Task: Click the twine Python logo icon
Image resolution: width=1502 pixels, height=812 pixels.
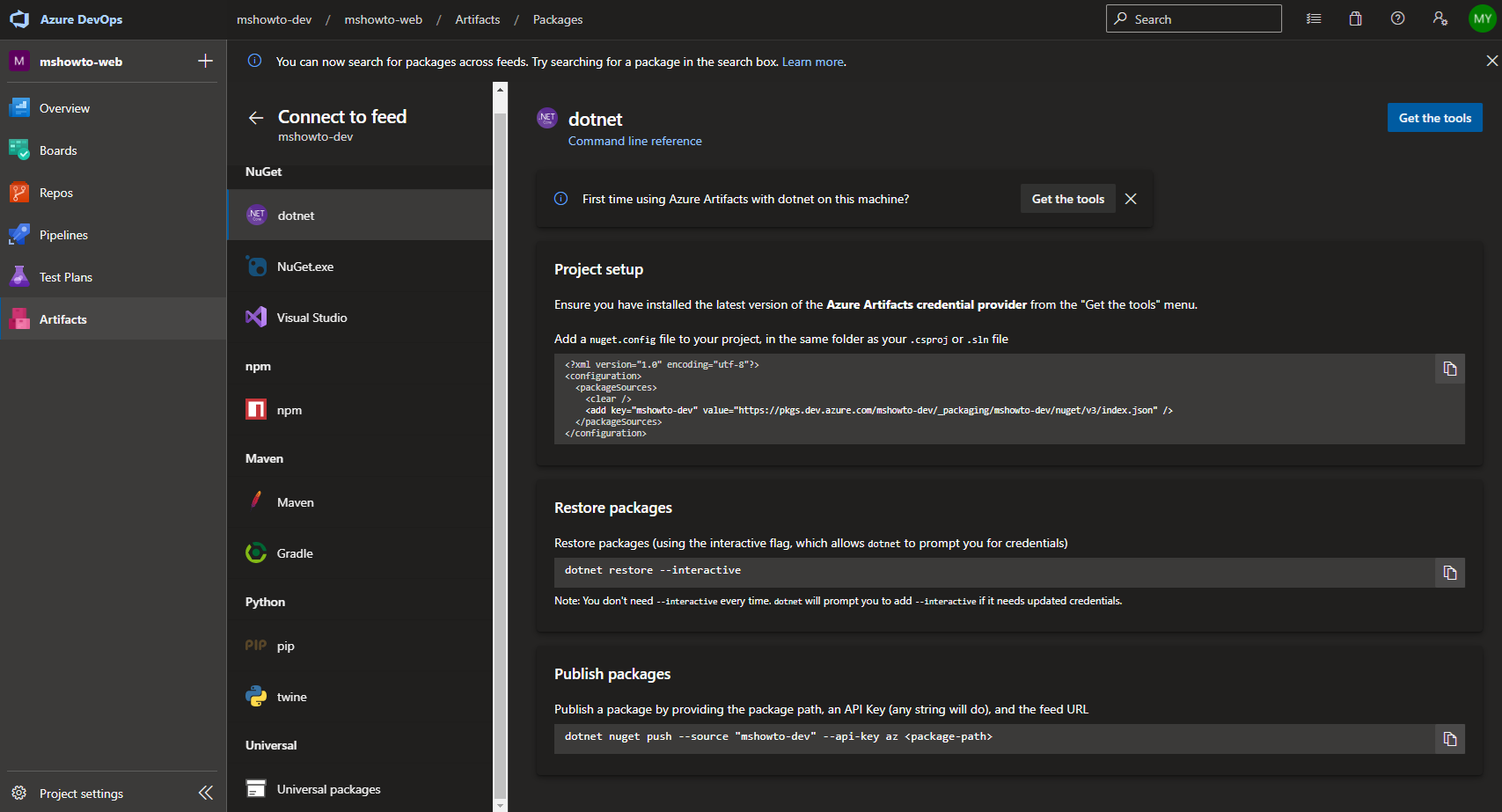Action: (x=256, y=697)
